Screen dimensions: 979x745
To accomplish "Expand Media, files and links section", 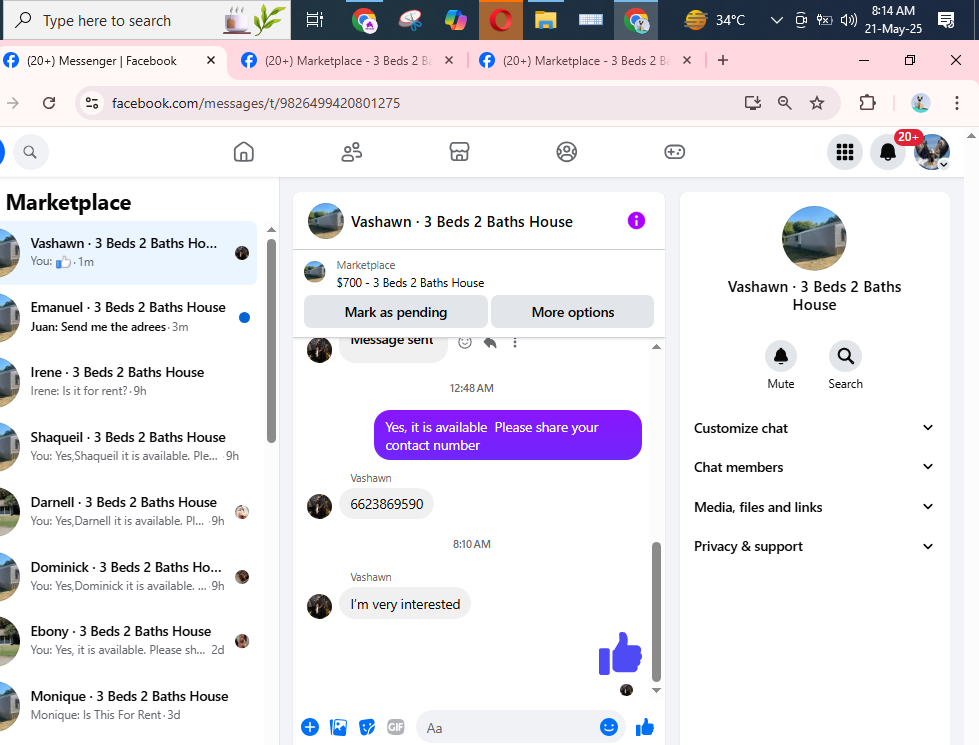I will pyautogui.click(x=814, y=507).
